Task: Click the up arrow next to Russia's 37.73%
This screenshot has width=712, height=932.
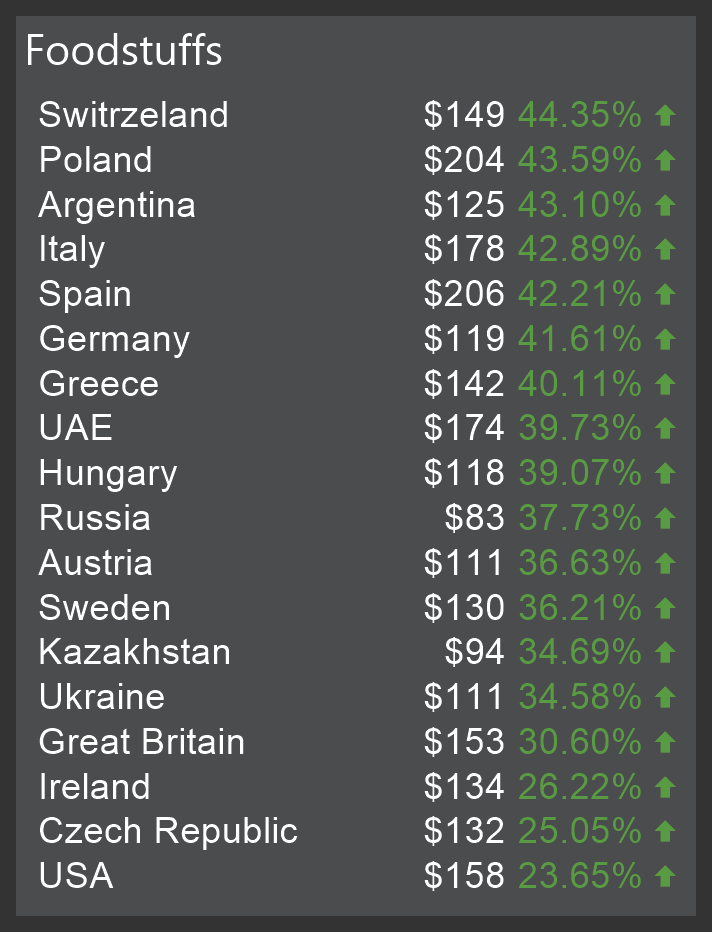Action: (x=665, y=518)
